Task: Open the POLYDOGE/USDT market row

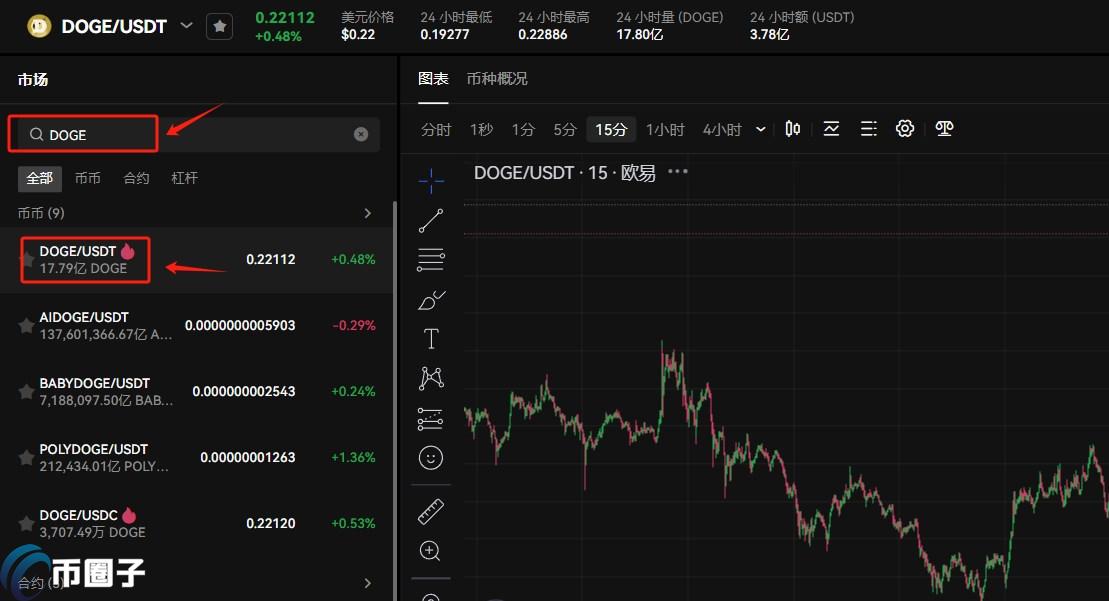Action: pyautogui.click(x=196, y=457)
